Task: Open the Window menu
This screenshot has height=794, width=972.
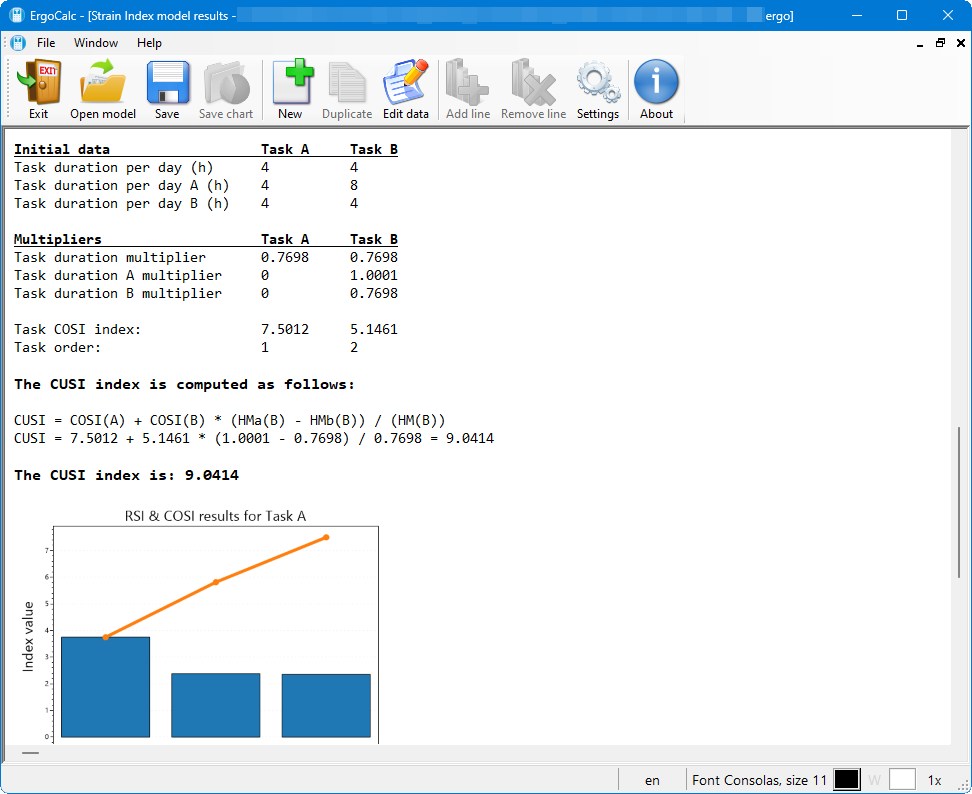Action: 96,43
